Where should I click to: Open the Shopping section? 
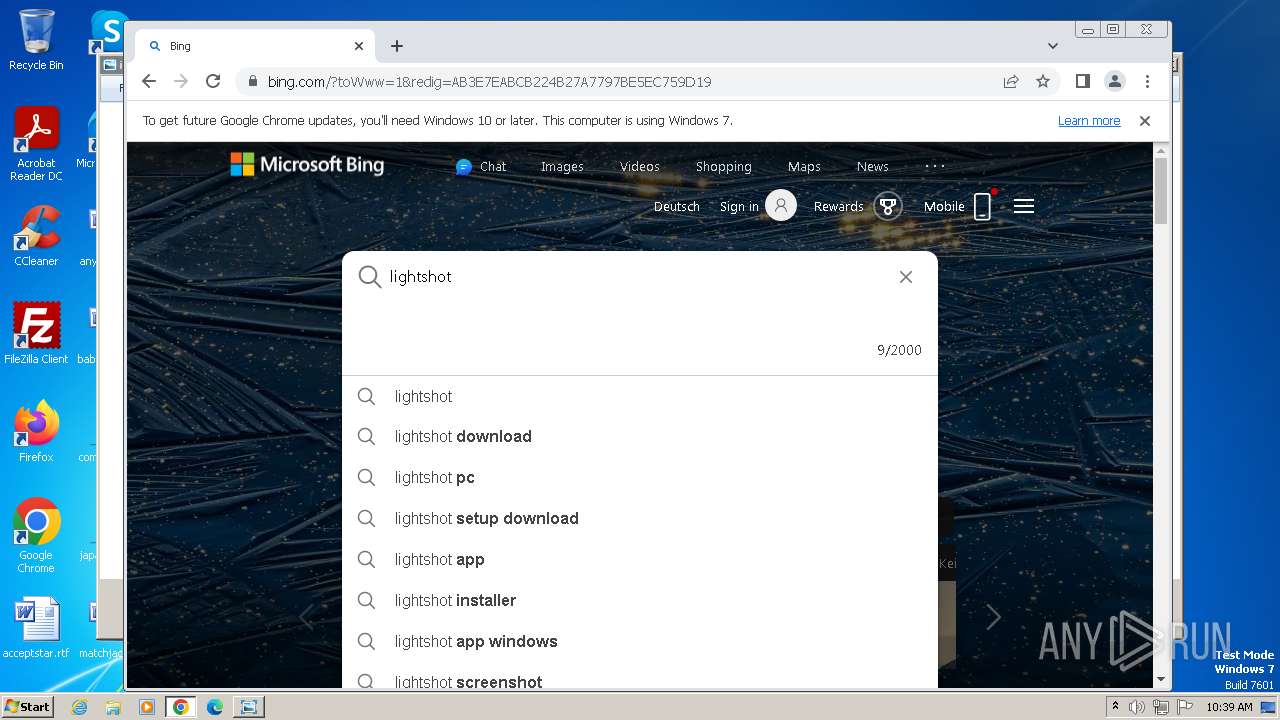click(x=723, y=167)
